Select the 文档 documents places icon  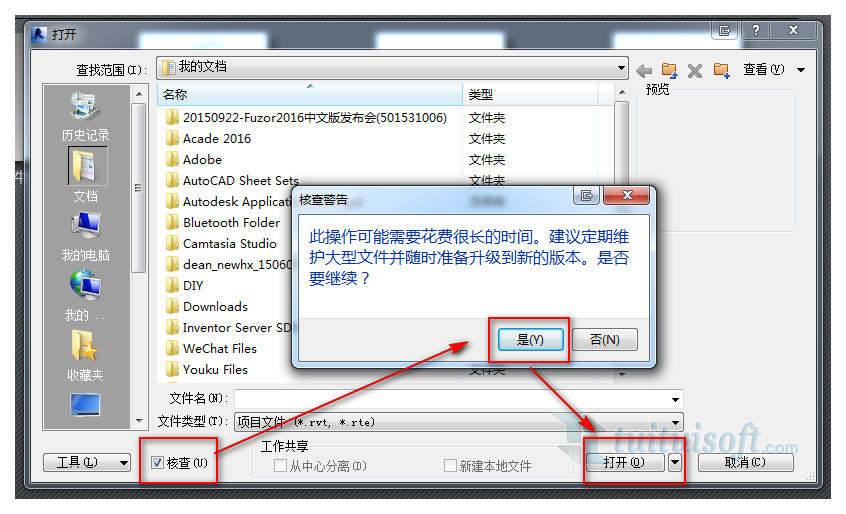coord(86,176)
